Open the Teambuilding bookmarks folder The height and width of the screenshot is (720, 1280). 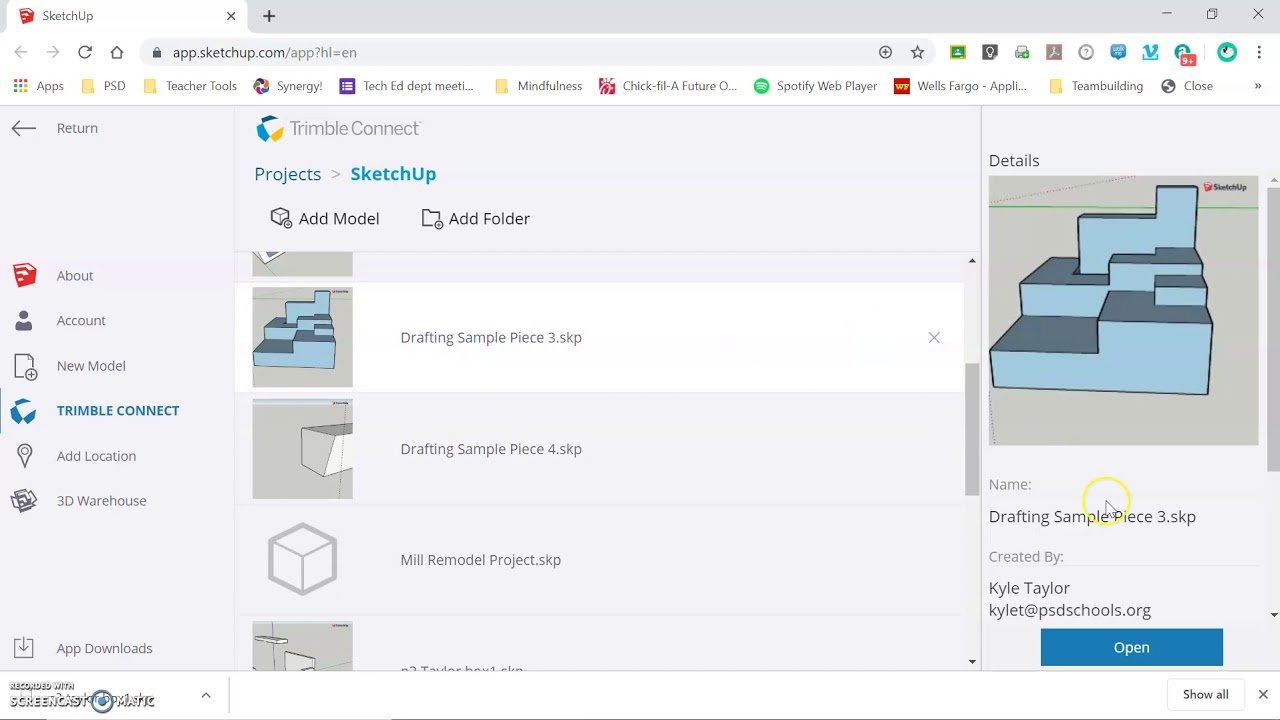coord(1096,86)
